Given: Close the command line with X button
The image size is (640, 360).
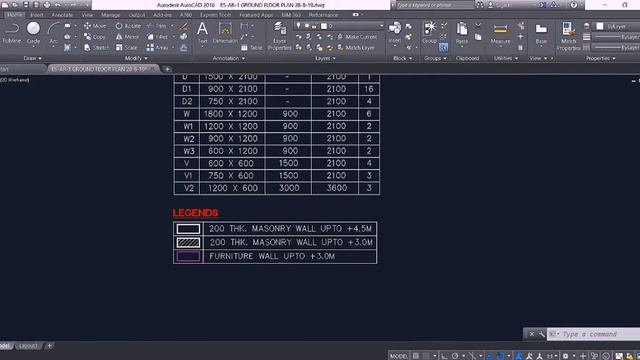Looking at the screenshot, I should coord(531,334).
